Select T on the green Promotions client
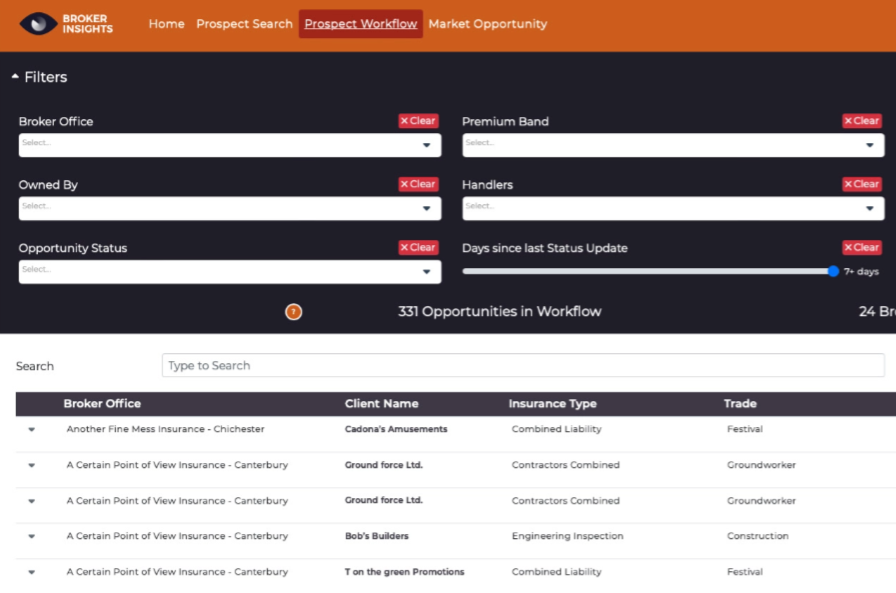This screenshot has width=896, height=593. point(405,572)
